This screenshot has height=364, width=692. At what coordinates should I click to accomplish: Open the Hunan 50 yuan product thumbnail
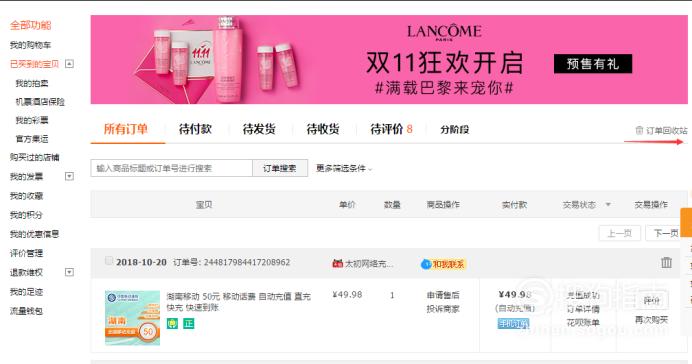point(132,318)
